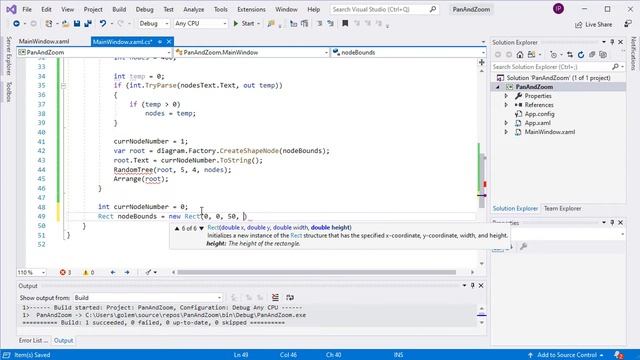Viewport: 640px width, 360px height.
Task: Pin the Solution Explorer panel
Action: tap(612, 42)
